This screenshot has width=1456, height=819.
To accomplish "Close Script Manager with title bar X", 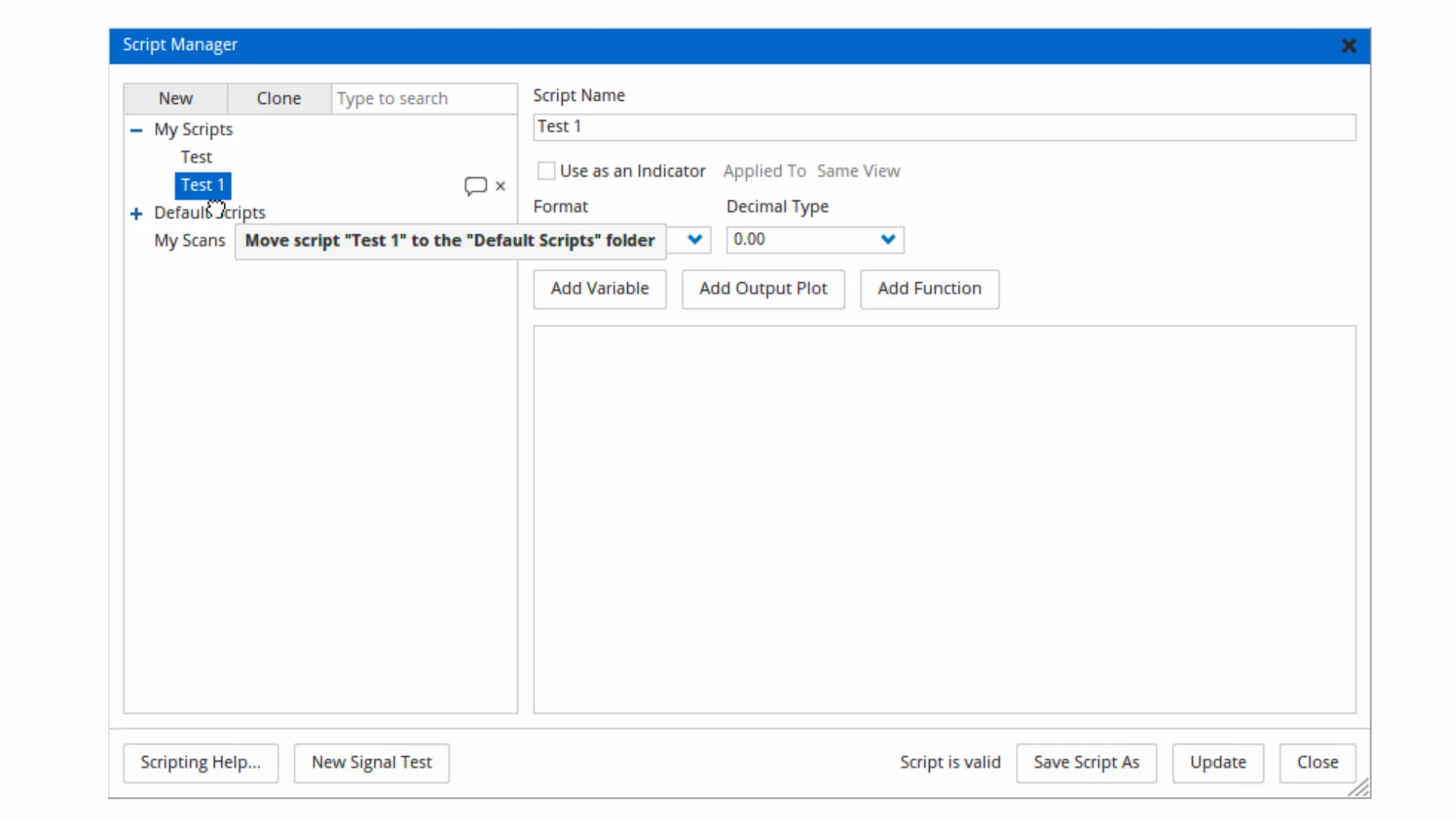I will click(x=1348, y=45).
